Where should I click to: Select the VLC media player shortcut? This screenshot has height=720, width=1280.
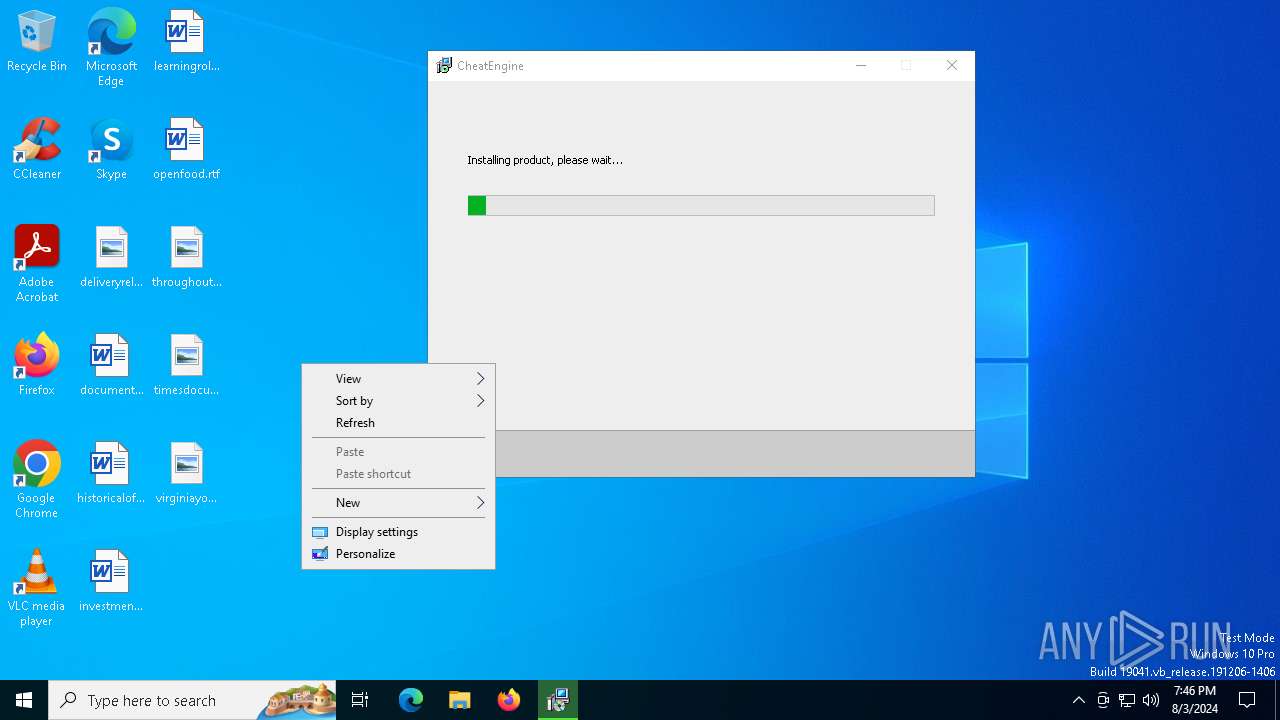click(37, 588)
